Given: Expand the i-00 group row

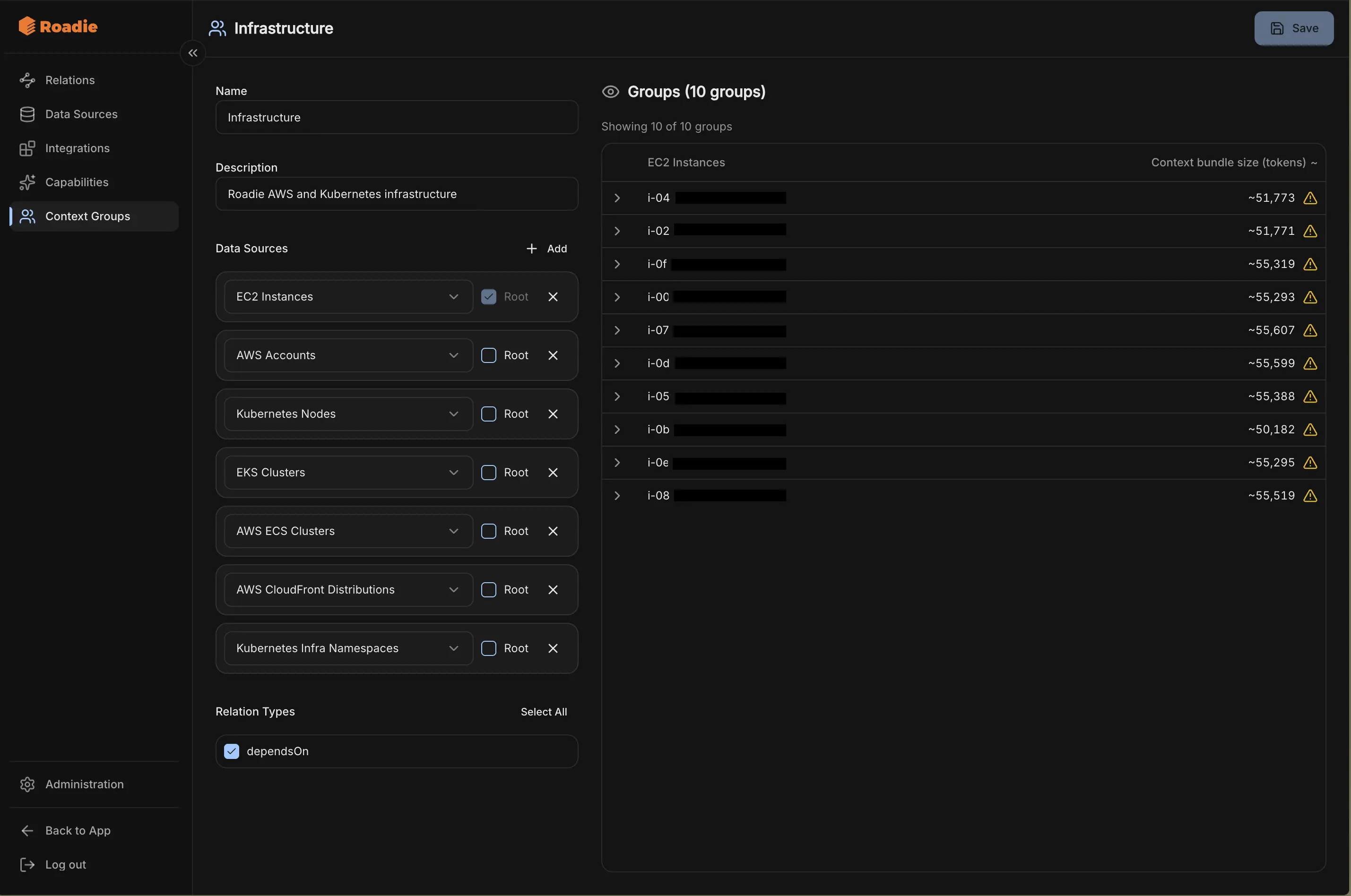Looking at the screenshot, I should pos(617,297).
